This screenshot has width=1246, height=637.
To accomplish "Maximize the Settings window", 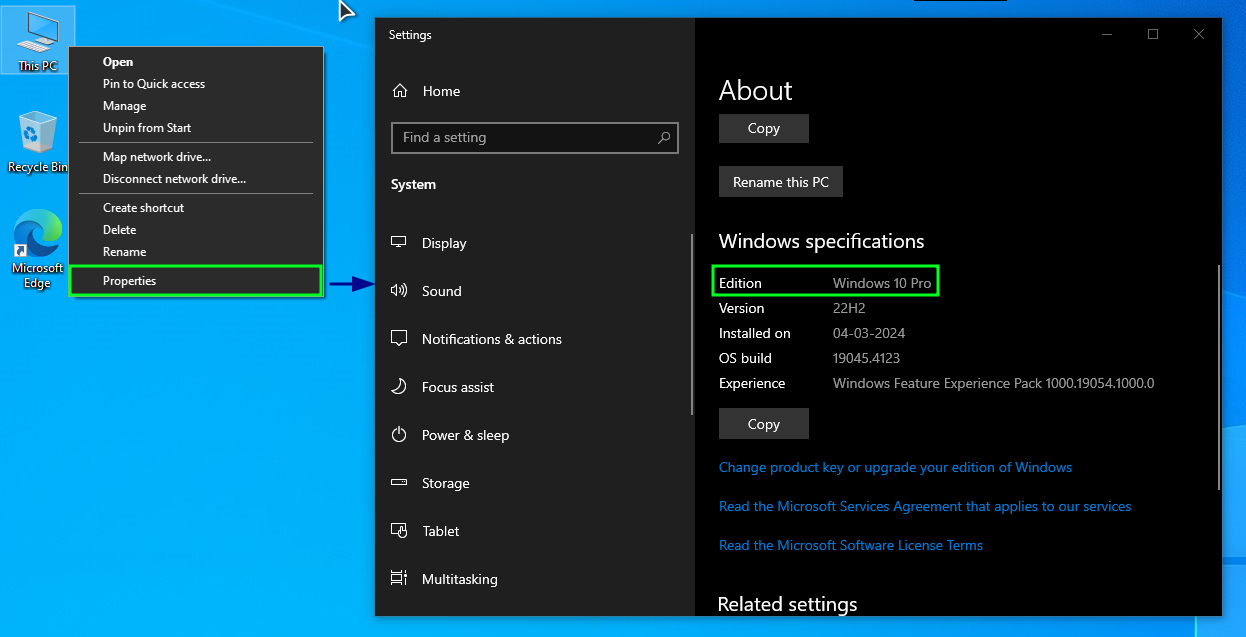I will [x=1153, y=34].
